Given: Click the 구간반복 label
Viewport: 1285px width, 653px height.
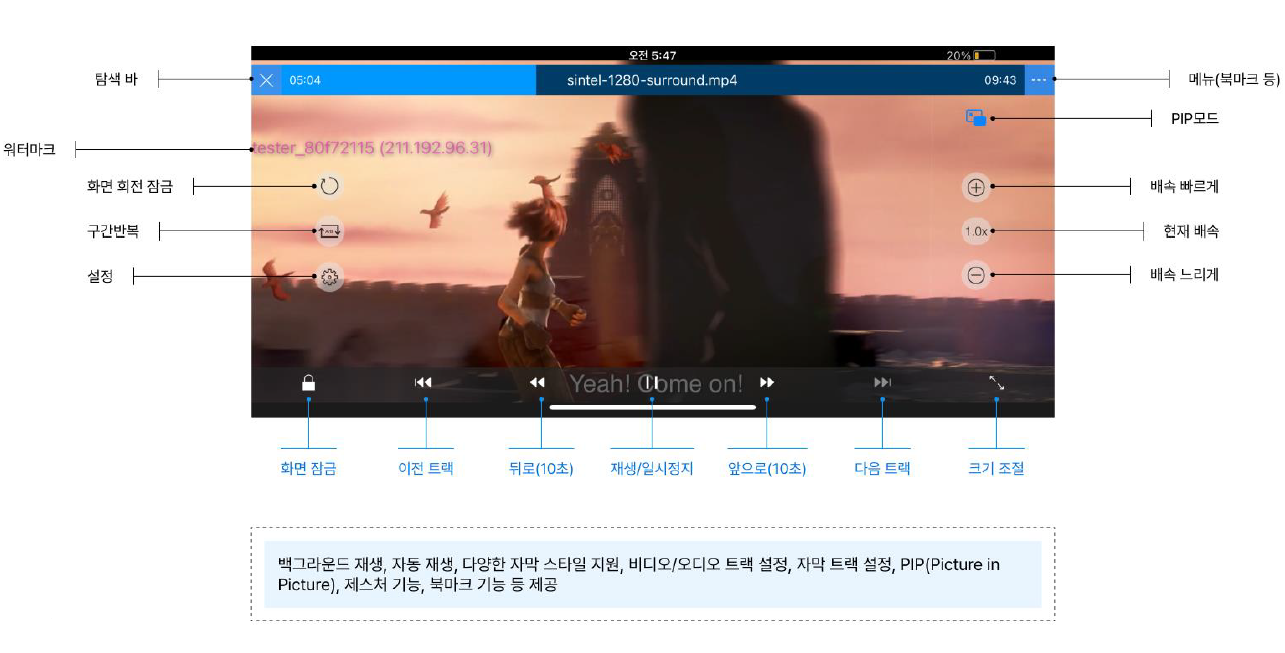Looking at the screenshot, I should 113,231.
